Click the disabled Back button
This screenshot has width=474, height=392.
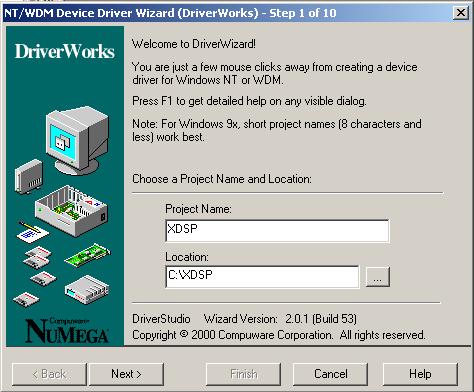[49, 374]
